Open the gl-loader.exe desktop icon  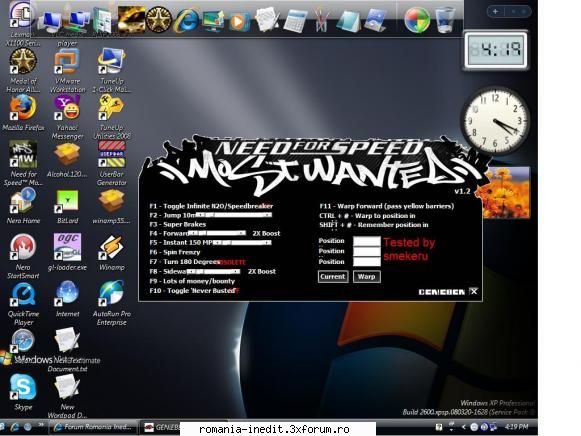point(67,252)
